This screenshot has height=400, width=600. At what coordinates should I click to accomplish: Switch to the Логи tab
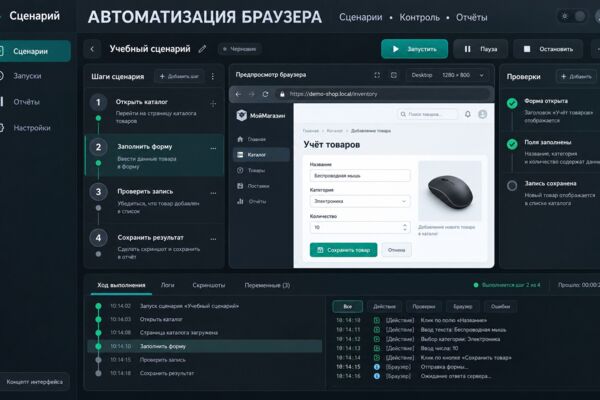pyautogui.click(x=168, y=285)
